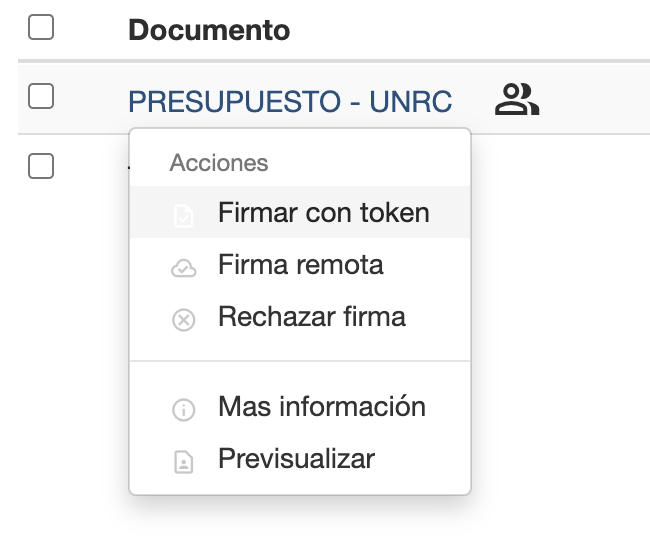Click the Previsualizar document icon

pos(183,461)
